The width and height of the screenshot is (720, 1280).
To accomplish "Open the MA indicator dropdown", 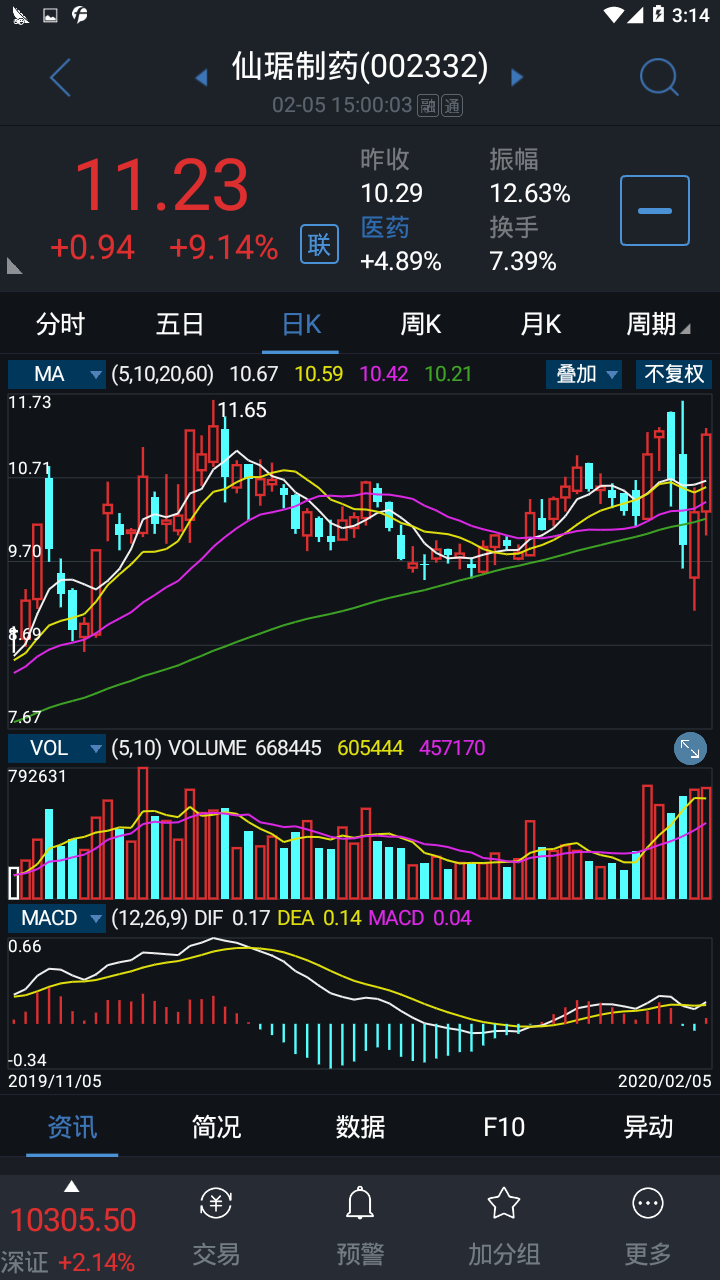I will (x=56, y=374).
